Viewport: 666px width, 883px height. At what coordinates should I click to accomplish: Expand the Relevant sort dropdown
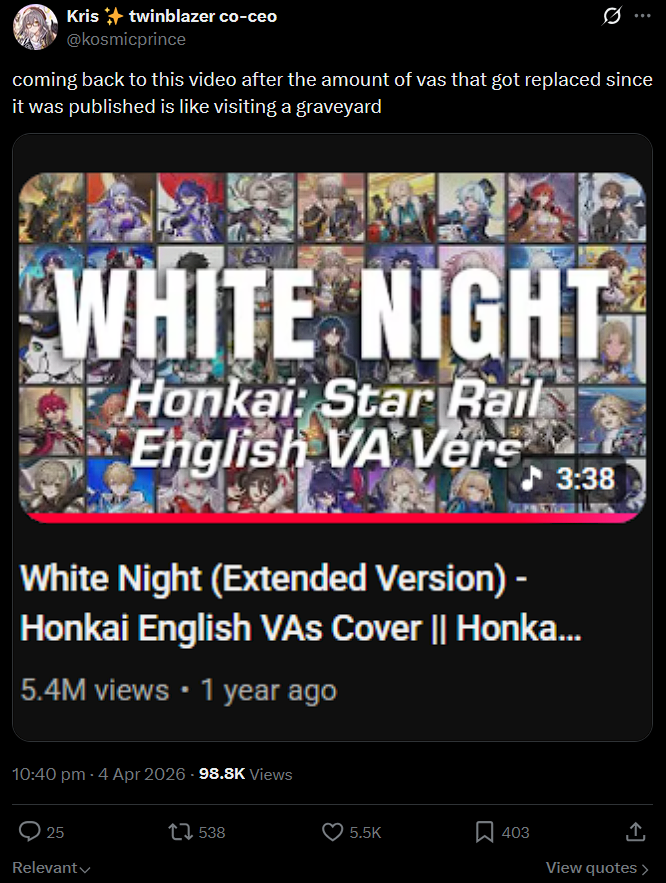(51, 868)
